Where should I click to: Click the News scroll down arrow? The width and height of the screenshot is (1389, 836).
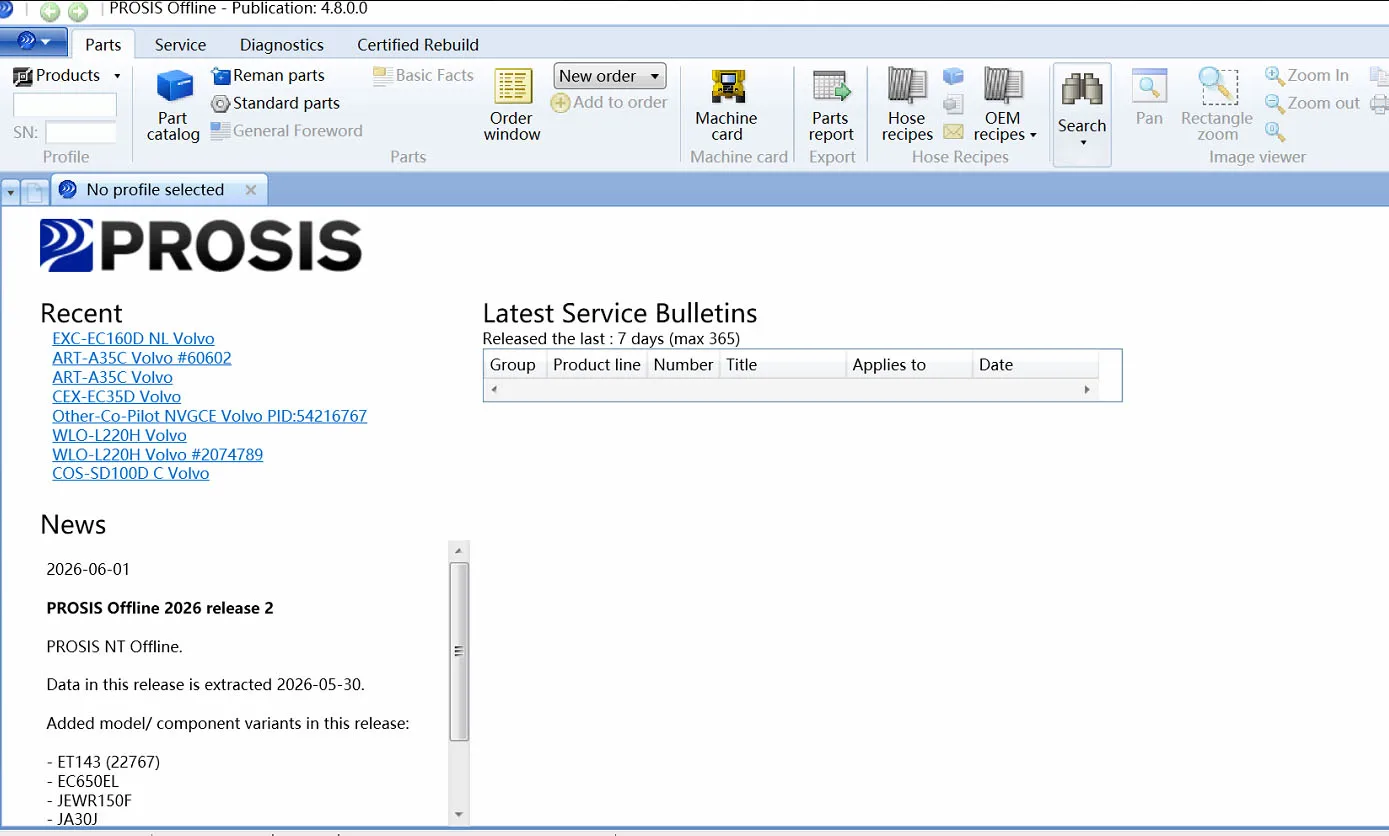pos(459,815)
